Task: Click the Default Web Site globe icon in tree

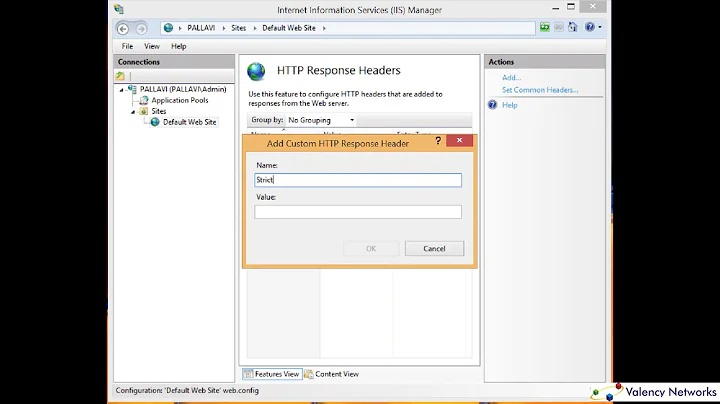Action: 155,122
